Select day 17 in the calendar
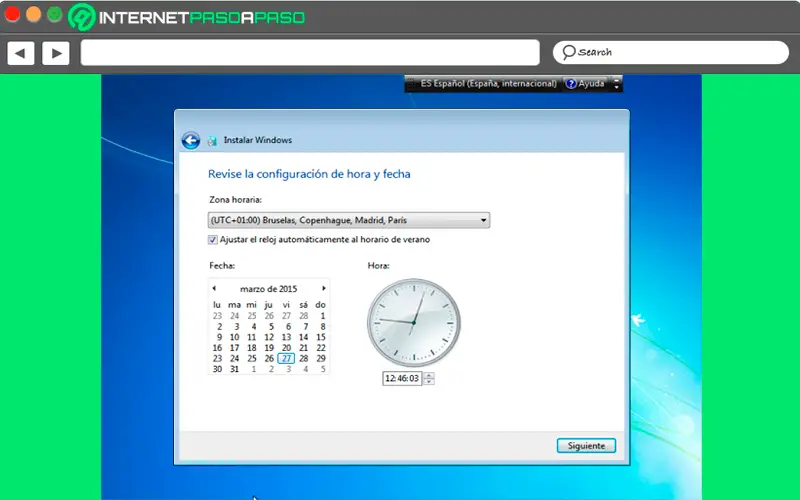 [x=234, y=348]
